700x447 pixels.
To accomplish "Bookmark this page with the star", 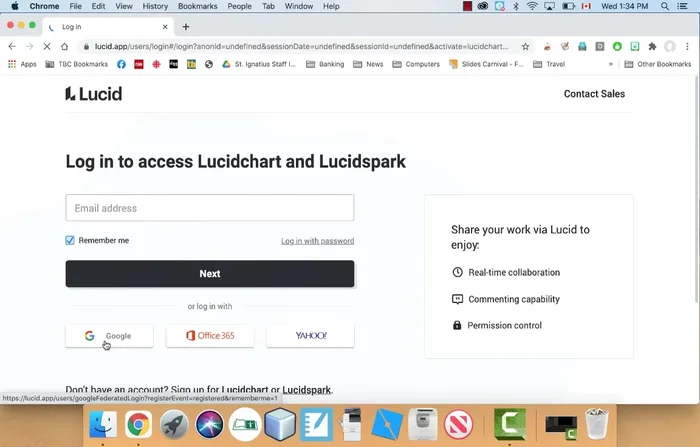I will pyautogui.click(x=525, y=46).
